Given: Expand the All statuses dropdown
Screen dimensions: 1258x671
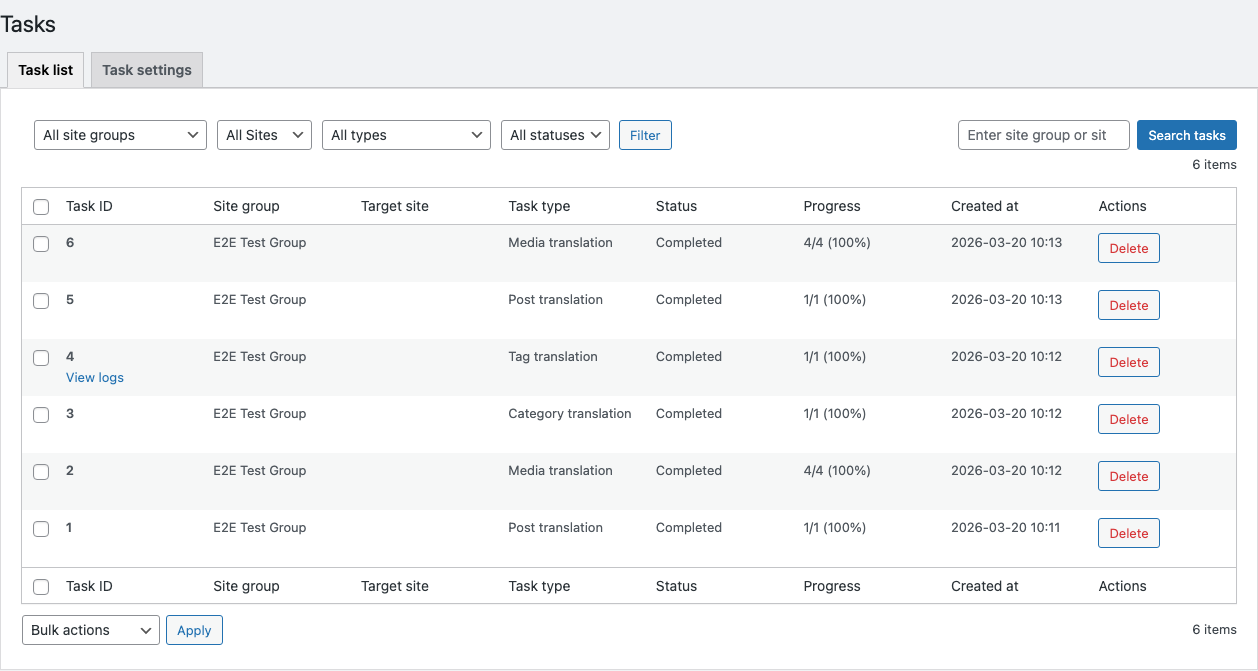Looking at the screenshot, I should click(x=555, y=135).
